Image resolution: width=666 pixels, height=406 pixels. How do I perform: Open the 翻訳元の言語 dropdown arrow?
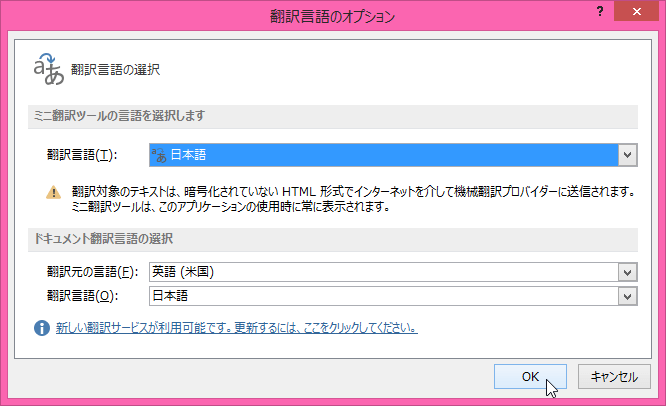click(627, 272)
